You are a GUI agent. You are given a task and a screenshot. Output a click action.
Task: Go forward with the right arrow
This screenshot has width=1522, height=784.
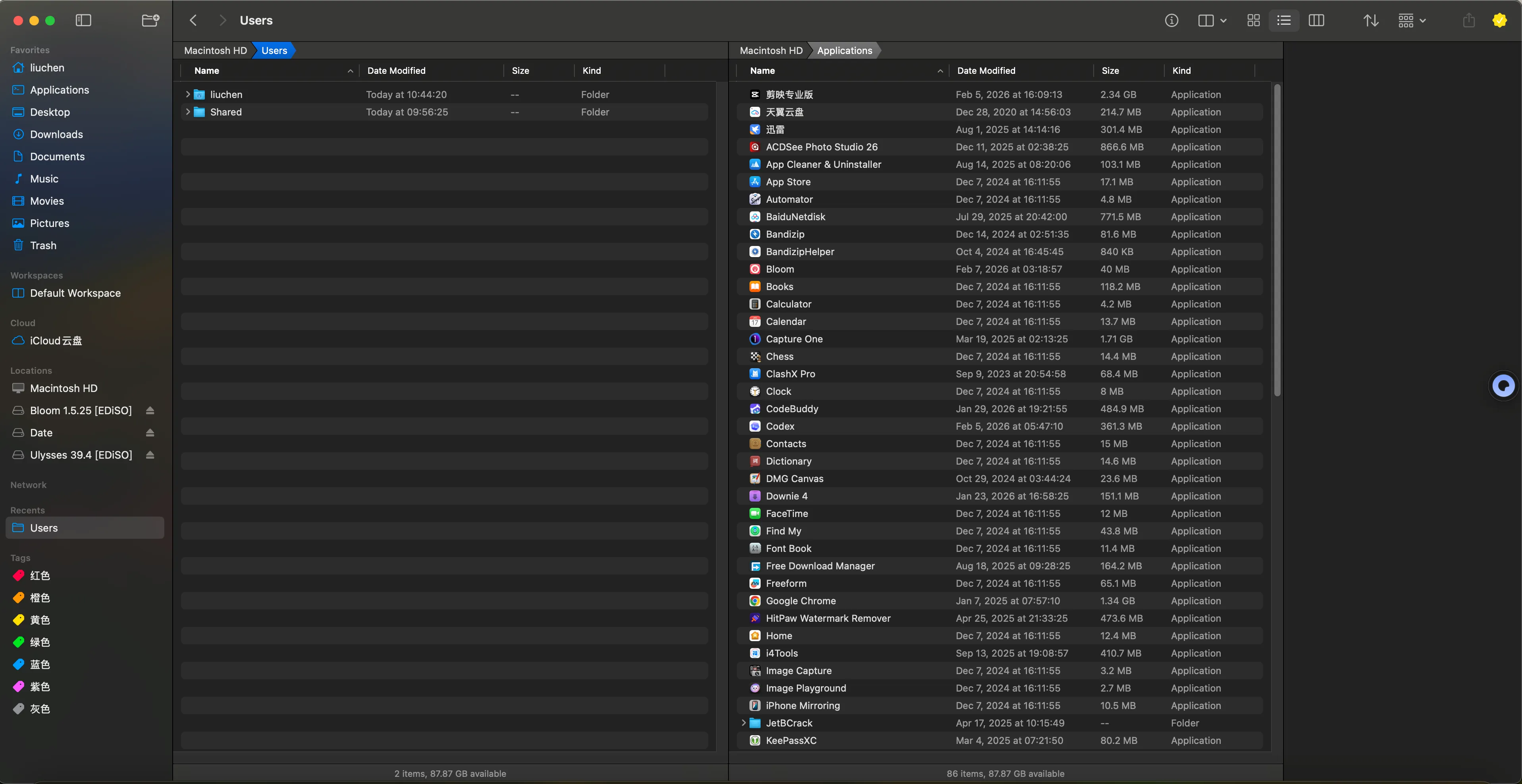pos(223,21)
